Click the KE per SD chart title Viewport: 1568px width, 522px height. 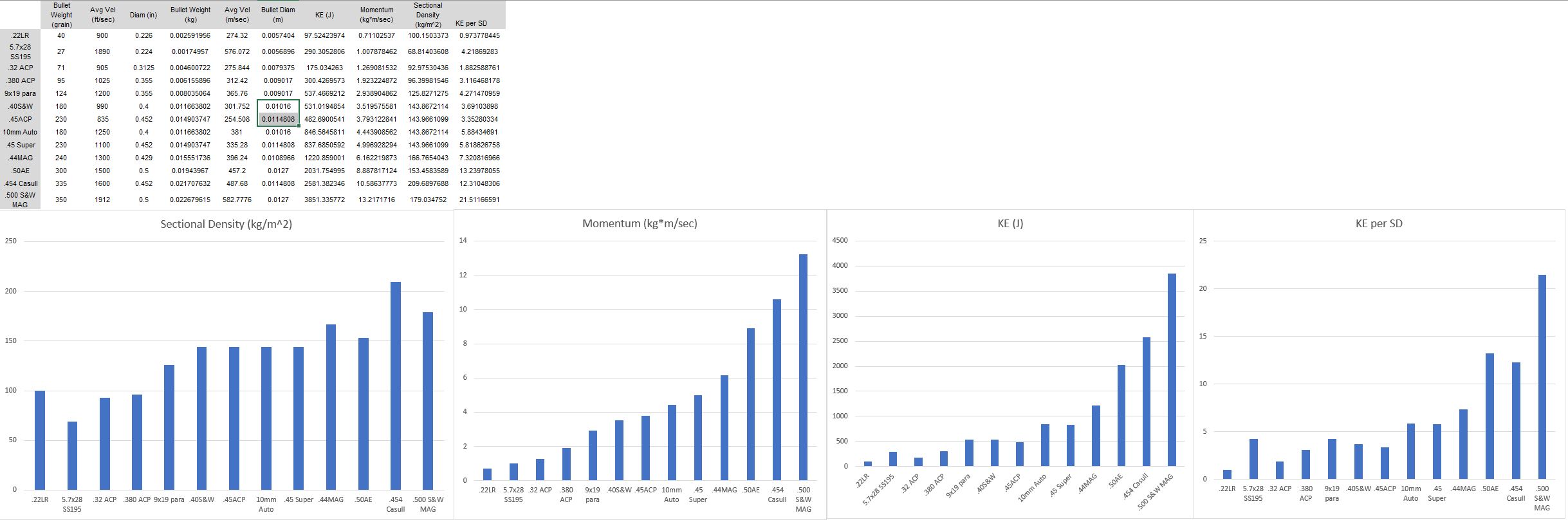point(1379,223)
